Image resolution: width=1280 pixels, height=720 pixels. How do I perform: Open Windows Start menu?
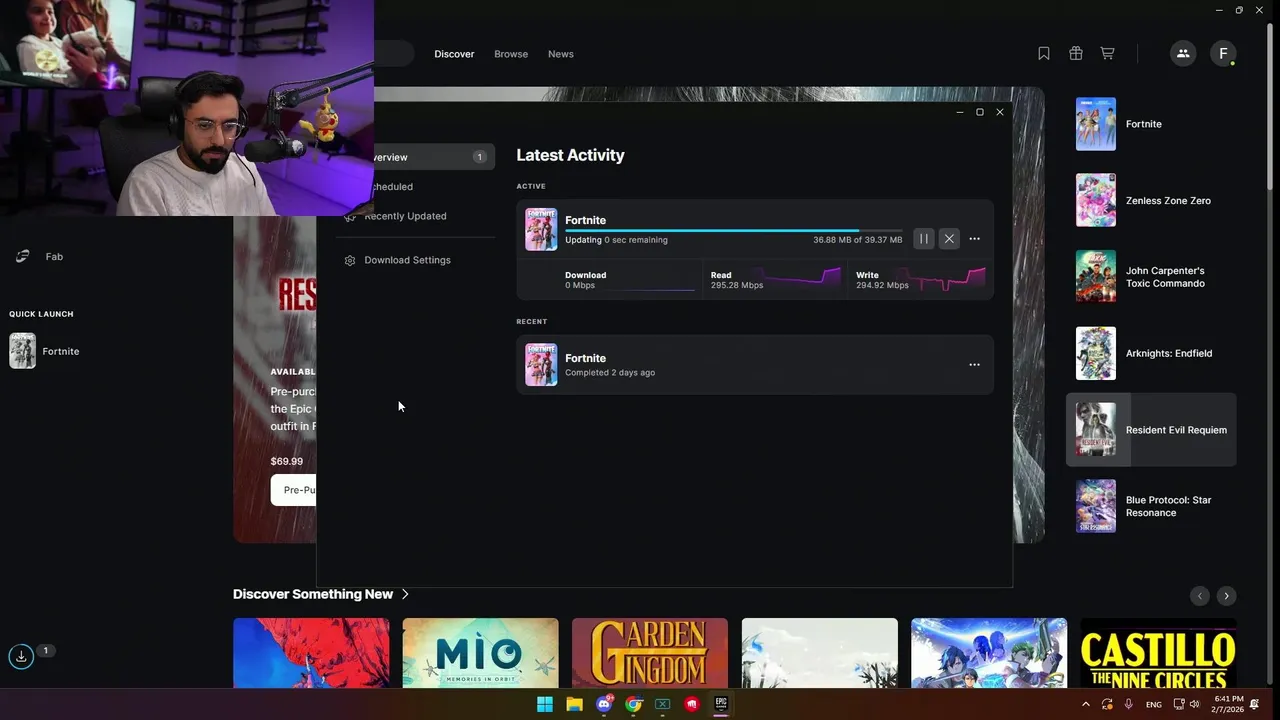(x=545, y=704)
